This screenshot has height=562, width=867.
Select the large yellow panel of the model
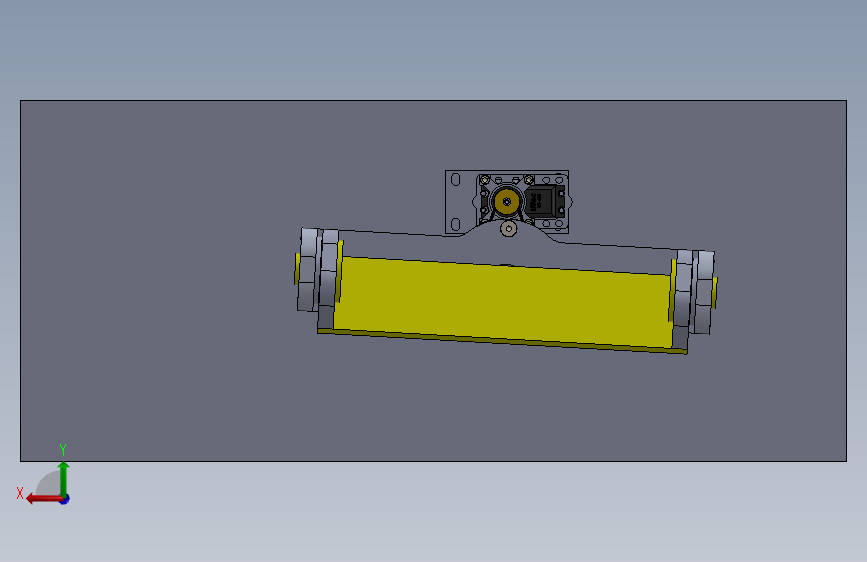504,302
